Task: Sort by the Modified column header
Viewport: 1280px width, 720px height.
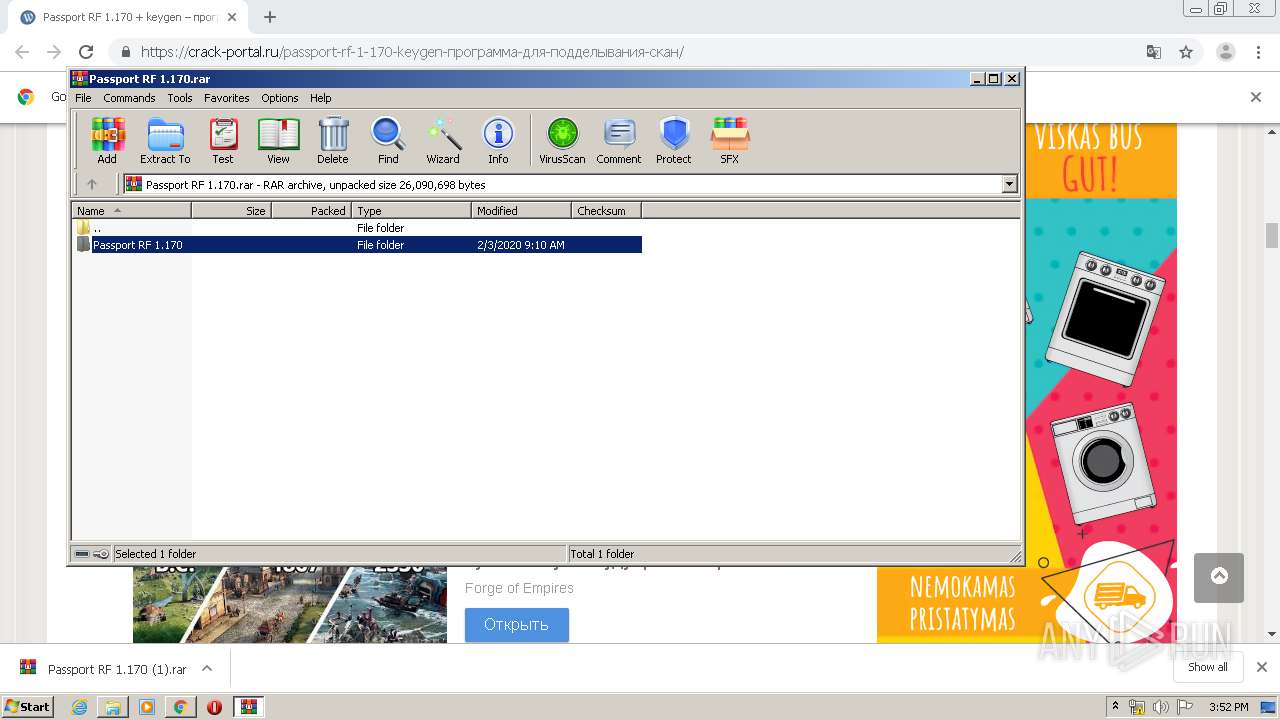Action: (521, 210)
